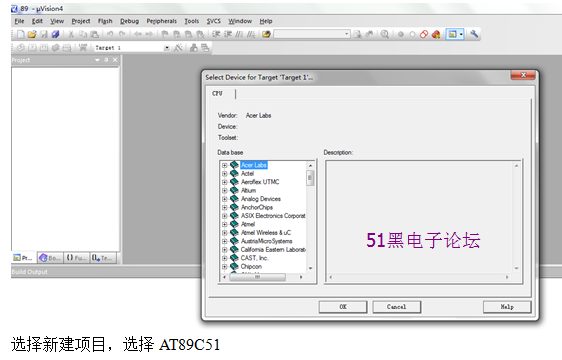Screen dimensions: 562x360
Task: Click the vendor list vertical scrollbar thumb
Action: pyautogui.click(x=310, y=178)
